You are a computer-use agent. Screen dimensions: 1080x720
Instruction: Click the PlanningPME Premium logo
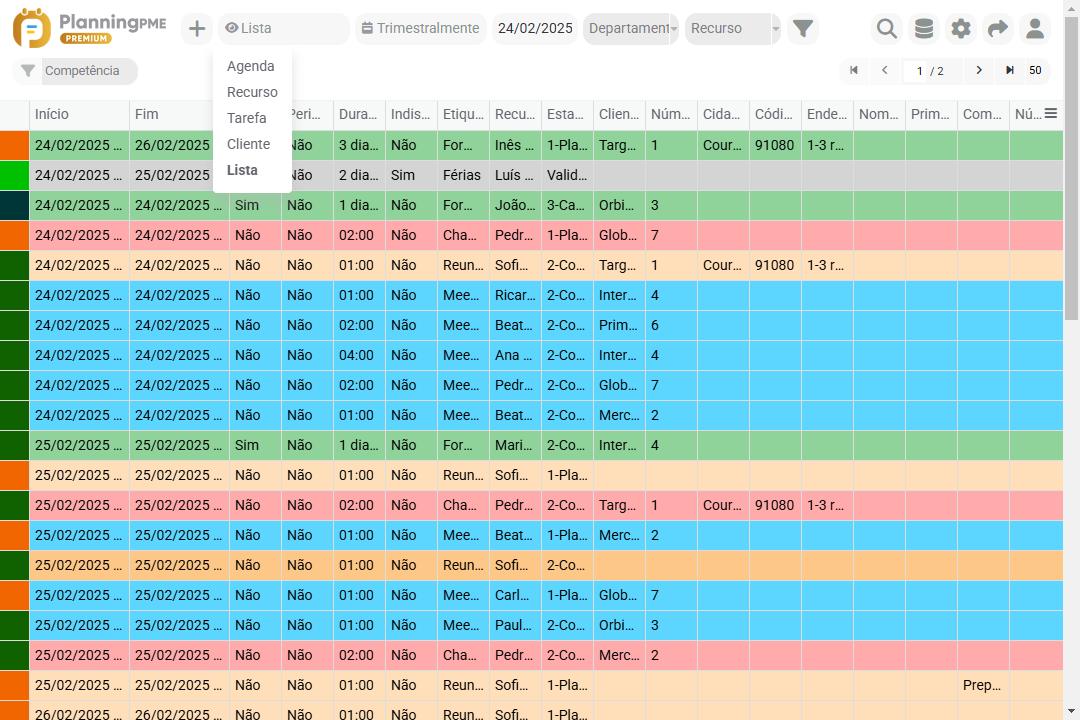click(x=90, y=28)
